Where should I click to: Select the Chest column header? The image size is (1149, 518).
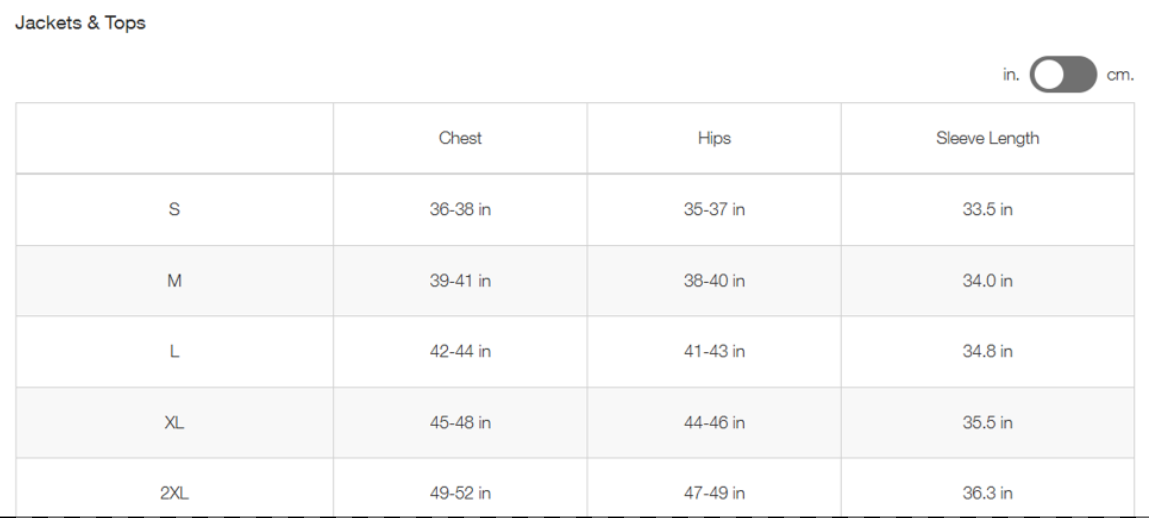[460, 138]
